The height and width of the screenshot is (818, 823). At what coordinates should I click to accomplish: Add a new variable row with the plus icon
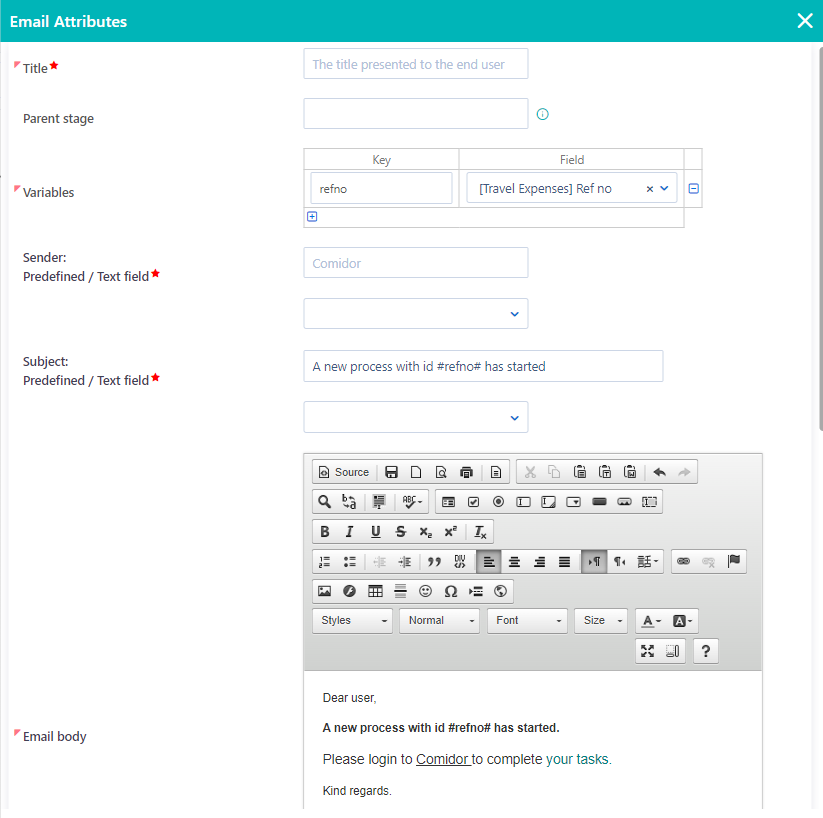311,216
